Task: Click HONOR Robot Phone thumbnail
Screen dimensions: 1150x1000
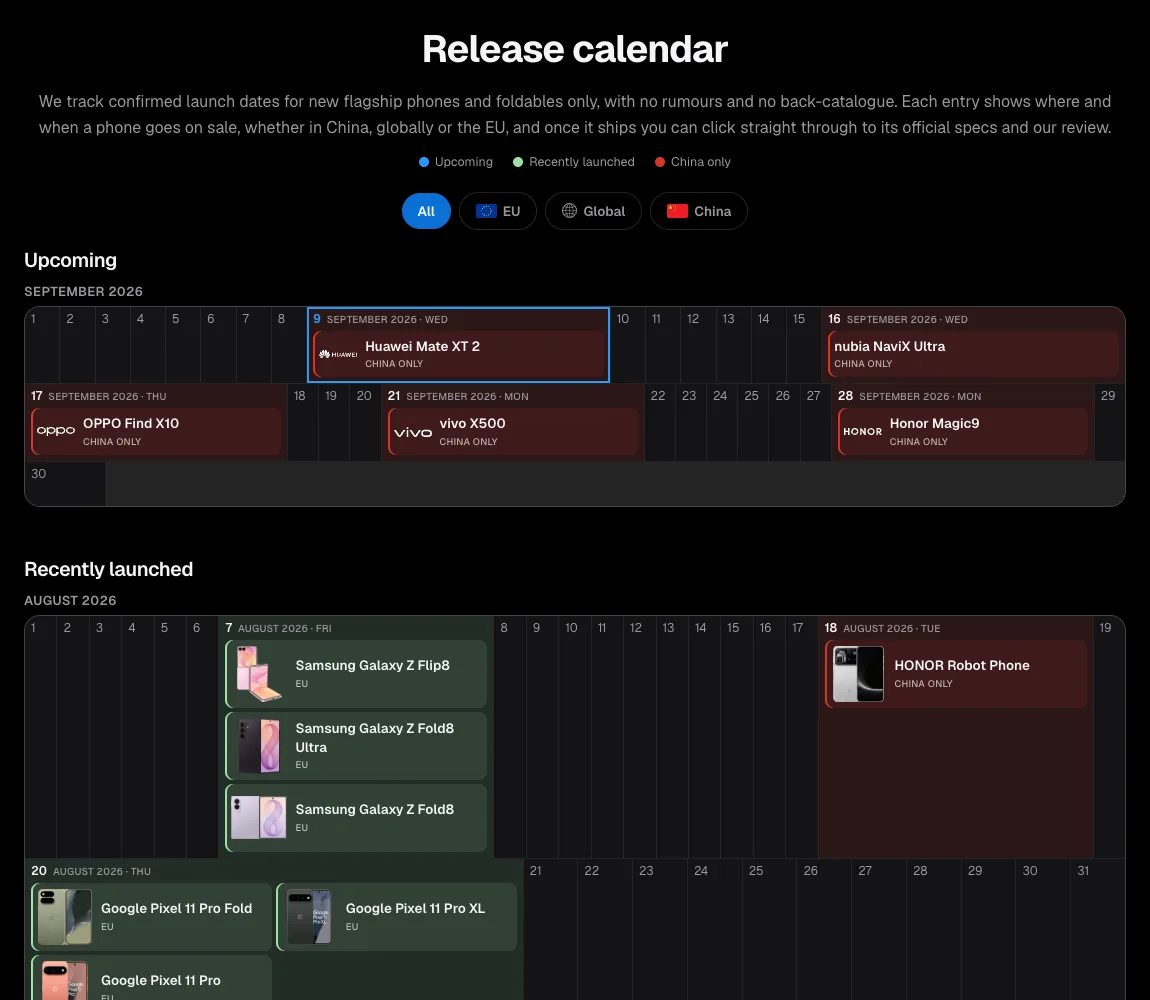Action: (x=859, y=674)
